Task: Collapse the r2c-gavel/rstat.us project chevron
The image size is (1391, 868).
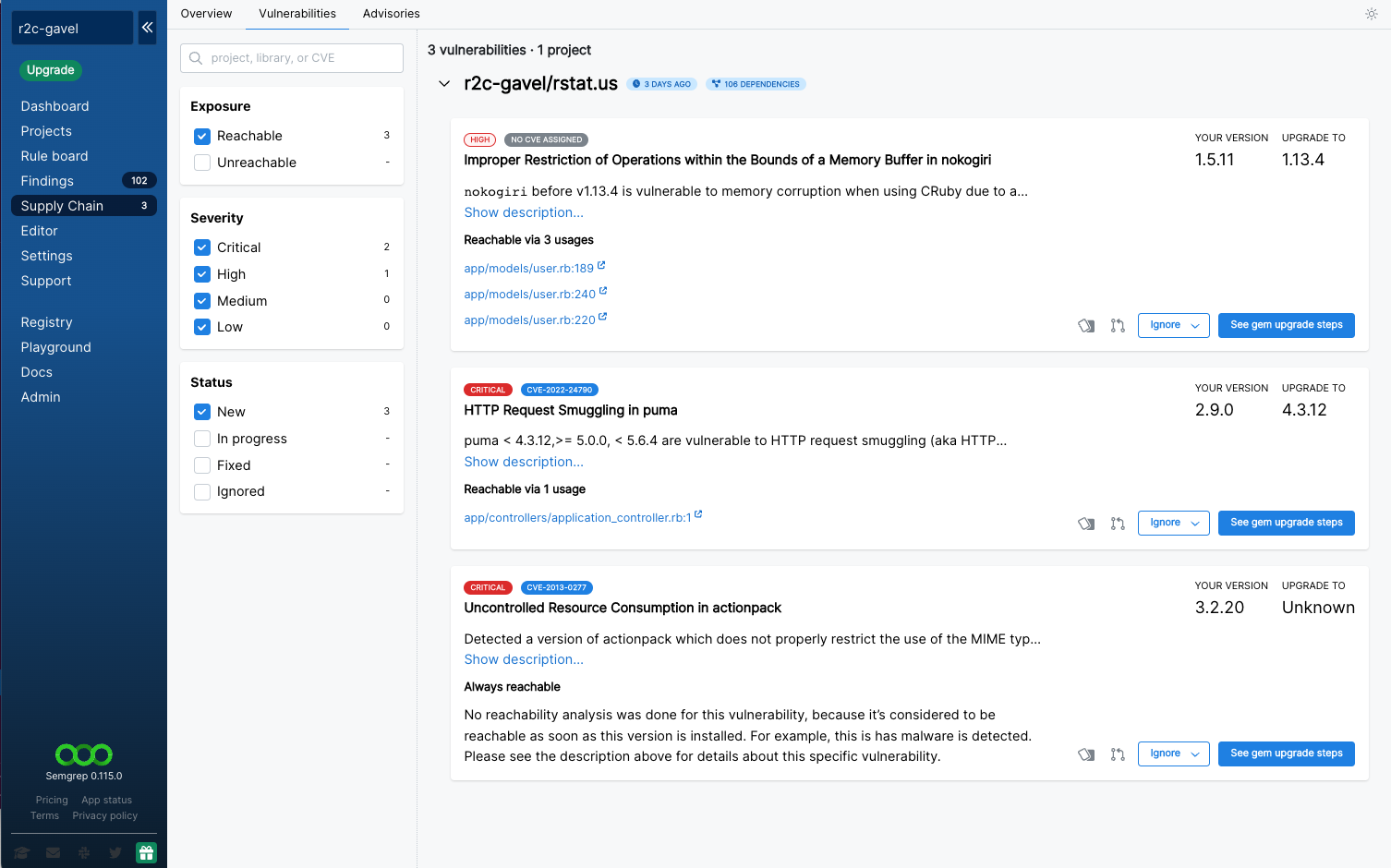Action: point(444,84)
